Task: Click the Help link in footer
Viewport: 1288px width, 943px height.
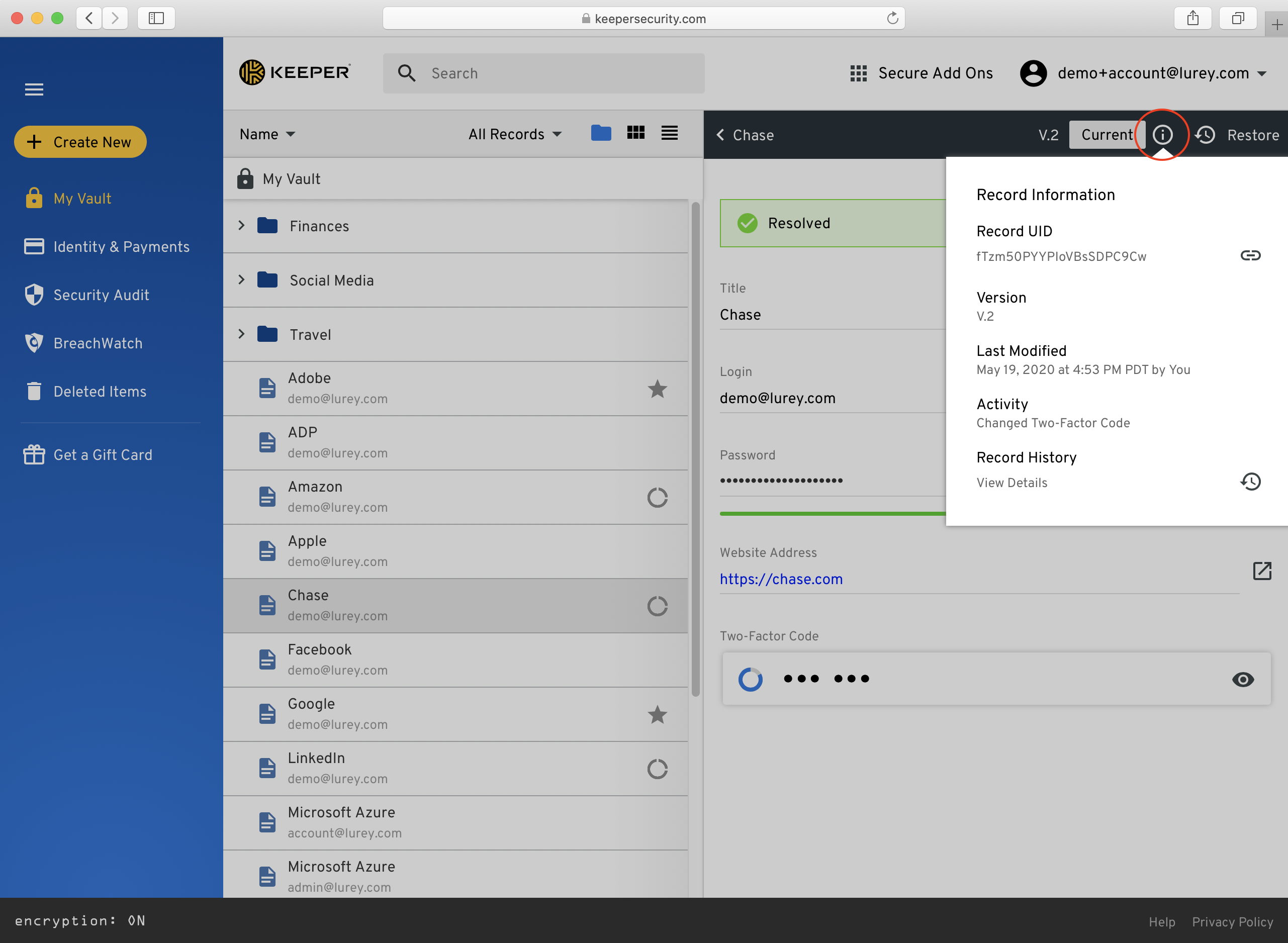Action: click(x=1161, y=921)
